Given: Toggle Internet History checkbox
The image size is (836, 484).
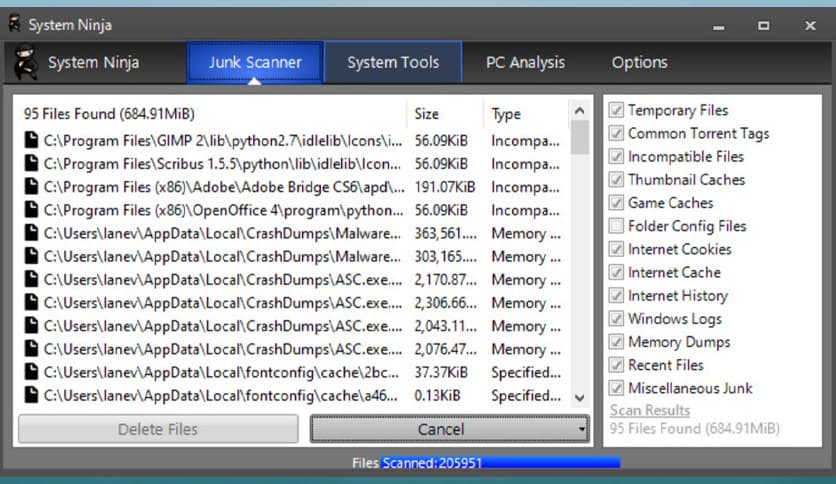Looking at the screenshot, I should (x=616, y=295).
